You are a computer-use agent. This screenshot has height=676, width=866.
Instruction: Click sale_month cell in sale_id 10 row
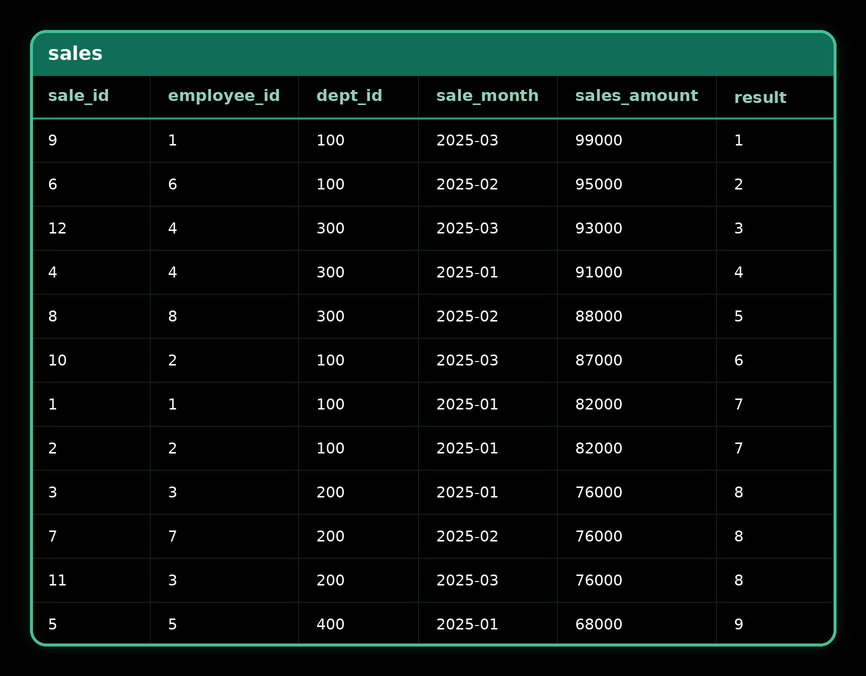467,360
